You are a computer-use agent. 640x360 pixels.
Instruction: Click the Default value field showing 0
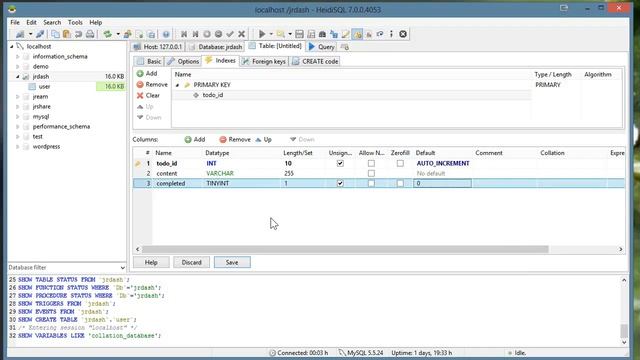[442, 183]
